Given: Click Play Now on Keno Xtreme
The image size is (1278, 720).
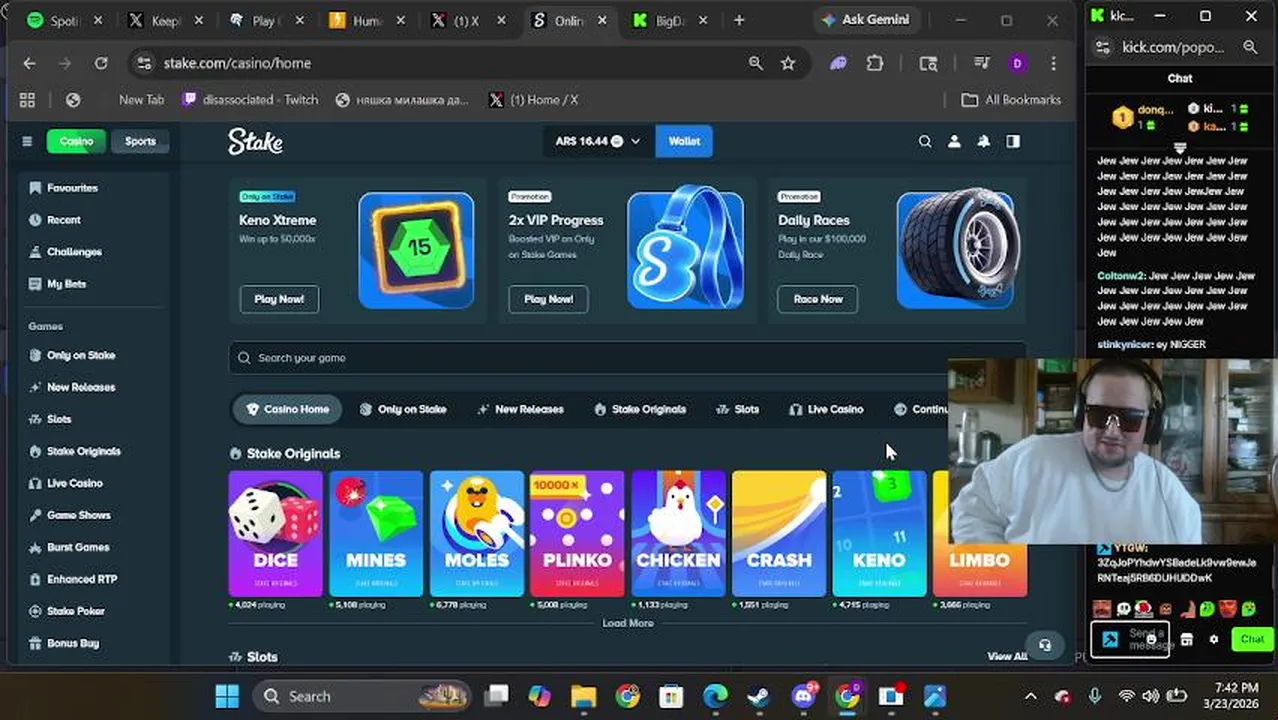Looking at the screenshot, I should (x=279, y=299).
